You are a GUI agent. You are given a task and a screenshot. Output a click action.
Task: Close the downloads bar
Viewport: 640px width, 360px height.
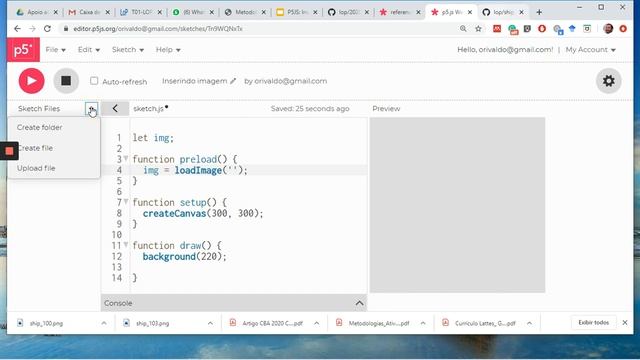(625, 322)
